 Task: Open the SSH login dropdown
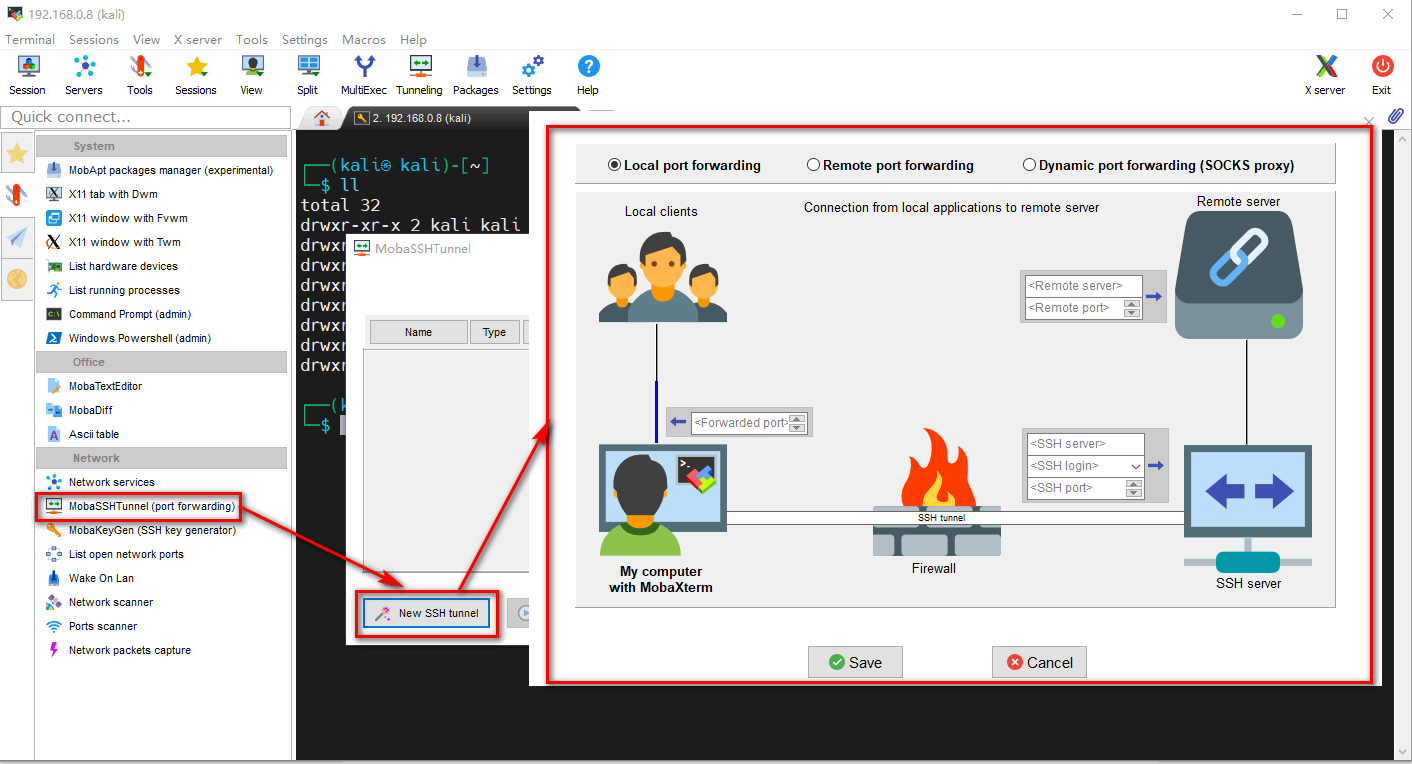pyautogui.click(x=1135, y=466)
